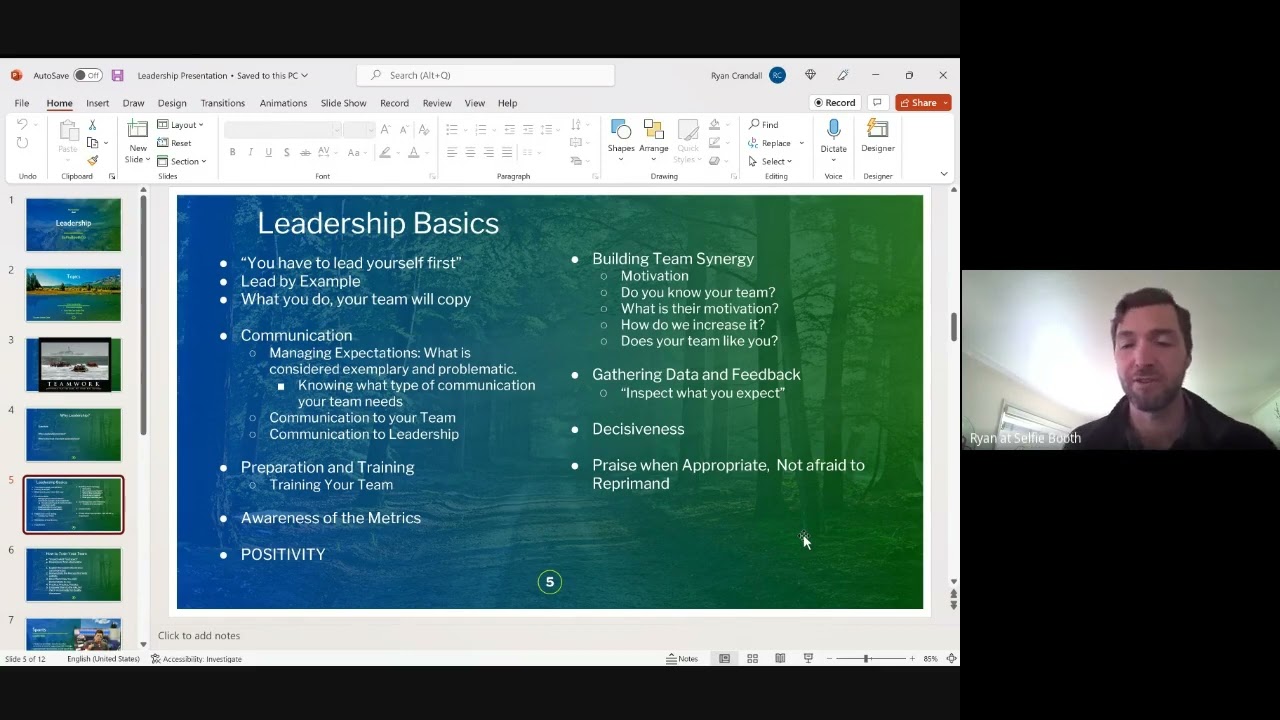Click the Copy icon in Clipboard group
The width and height of the screenshot is (1280, 720).
click(92, 143)
